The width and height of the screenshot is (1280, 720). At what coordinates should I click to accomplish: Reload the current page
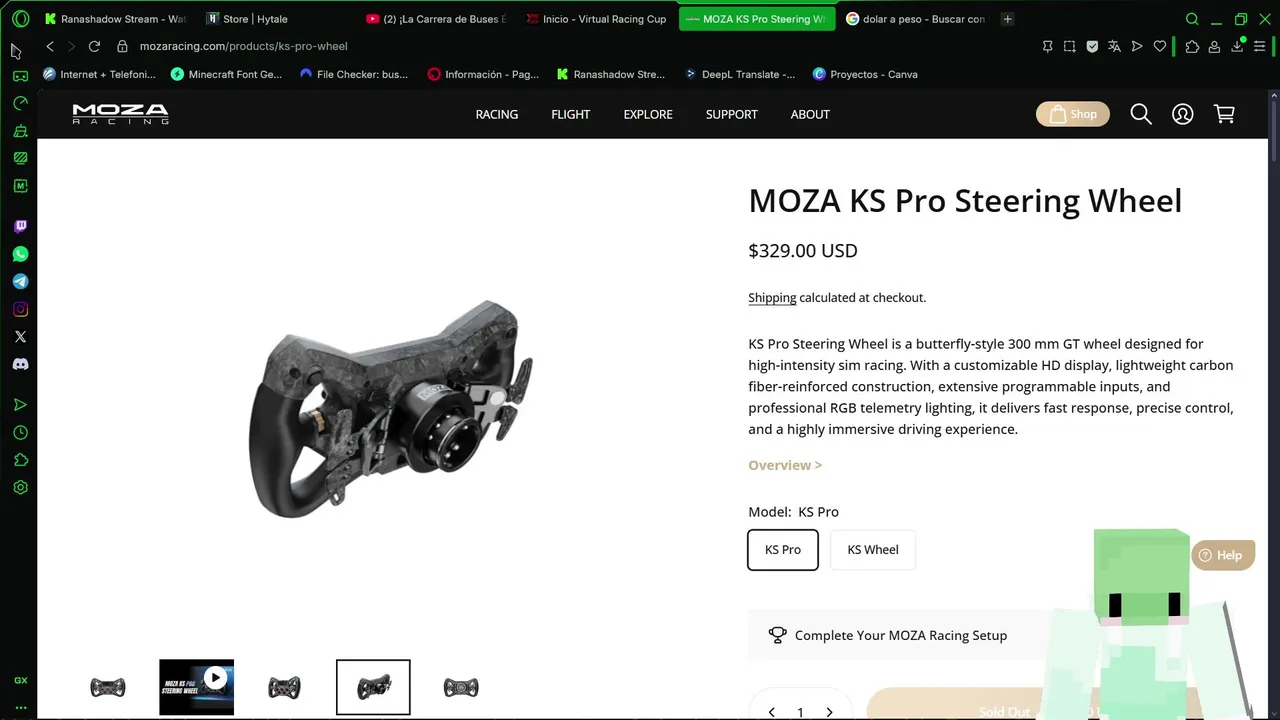(94, 46)
